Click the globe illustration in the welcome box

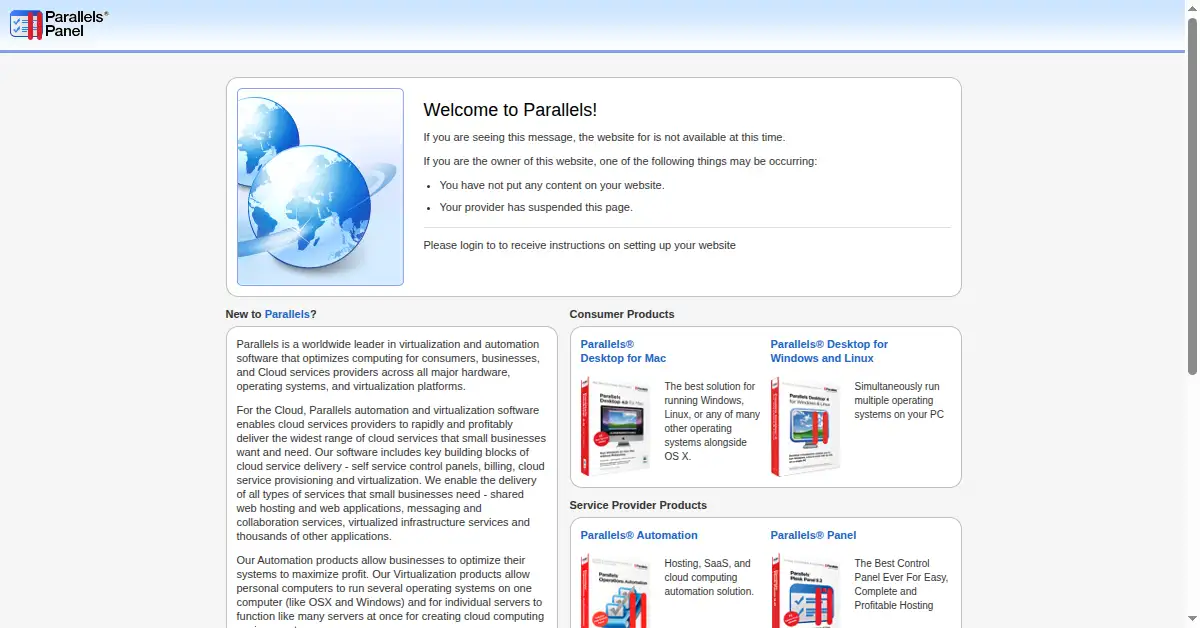(320, 187)
